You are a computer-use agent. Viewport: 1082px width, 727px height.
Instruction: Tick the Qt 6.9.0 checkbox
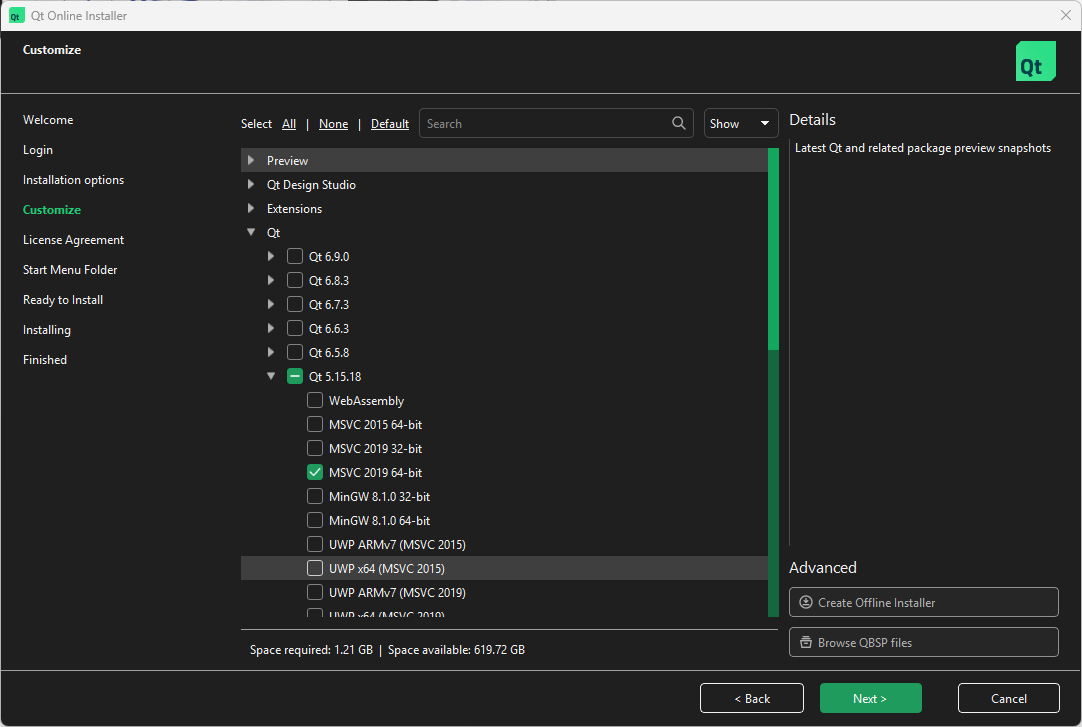coord(295,257)
